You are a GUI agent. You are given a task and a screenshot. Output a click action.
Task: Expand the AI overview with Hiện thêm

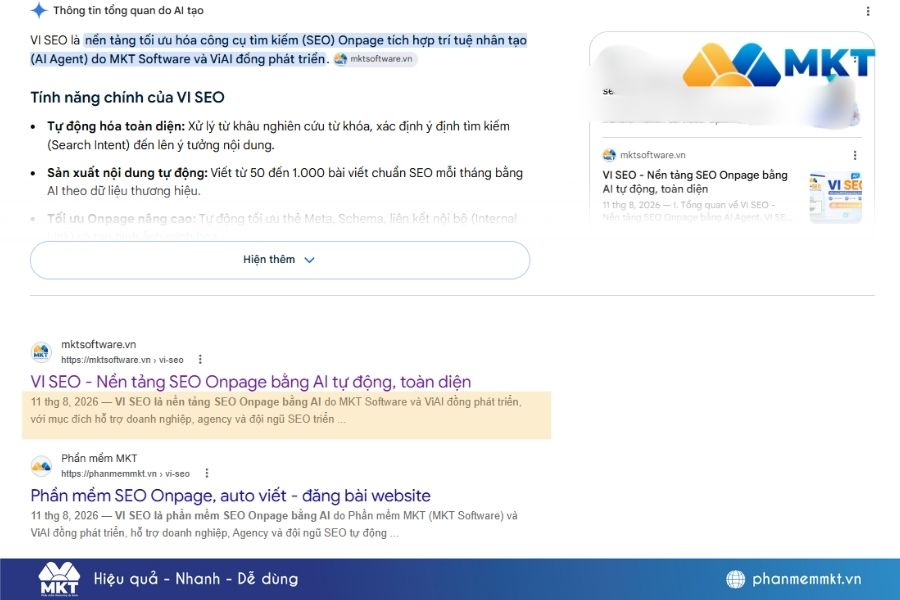coord(280,260)
